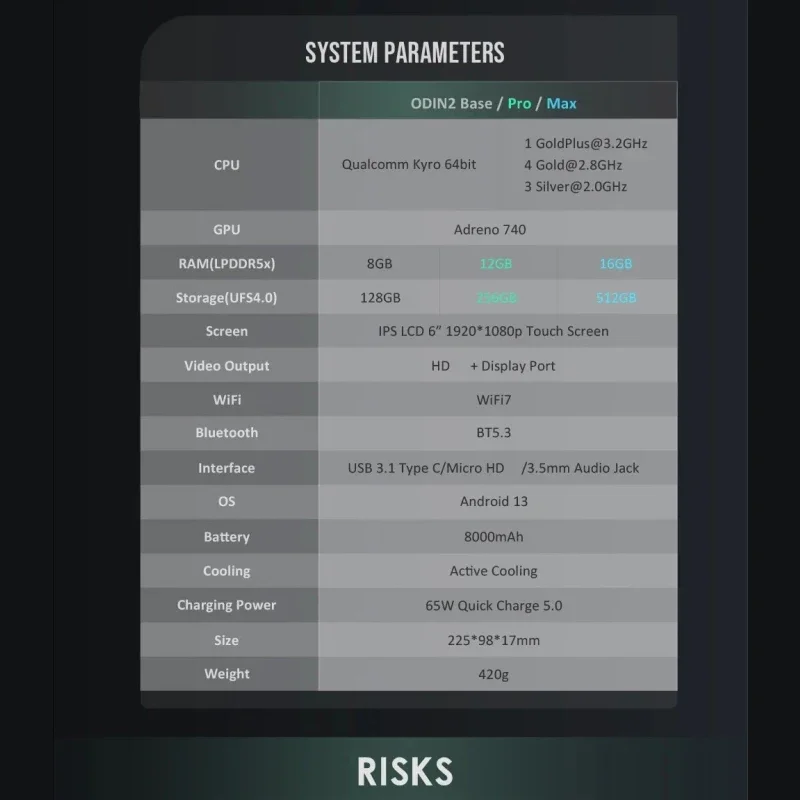
Task: Click the 128GB storage cell
Action: coord(380,298)
